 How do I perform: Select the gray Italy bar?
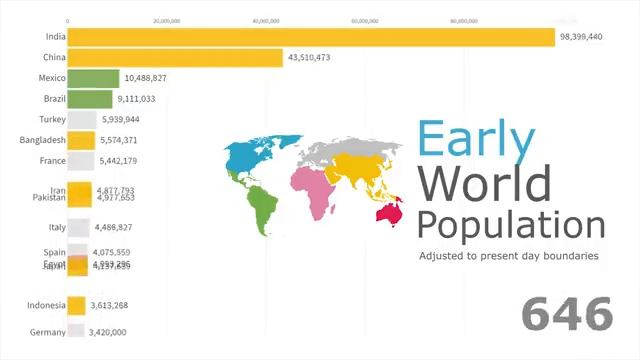coord(78,228)
